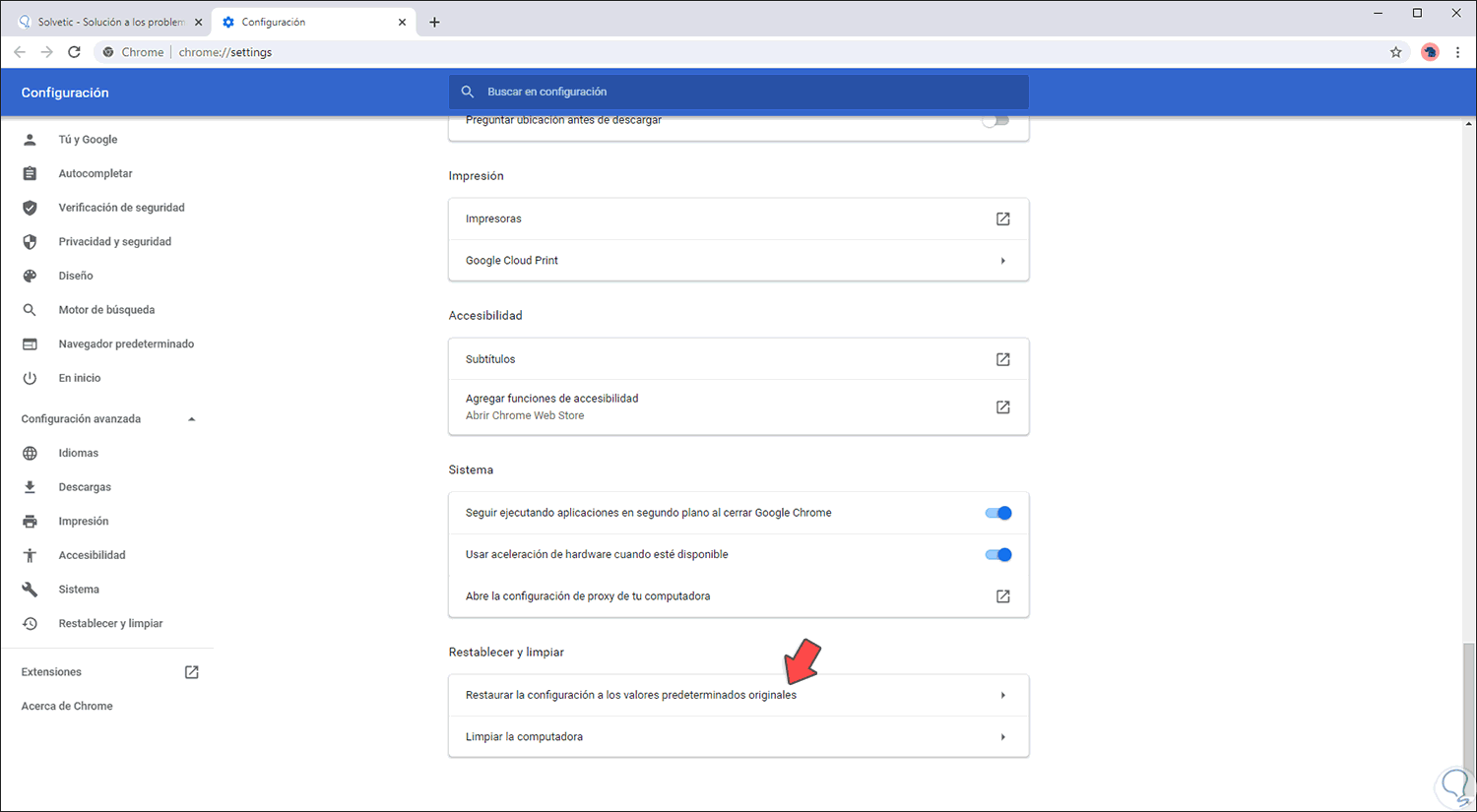Open Verificación de seguridad section

121,208
